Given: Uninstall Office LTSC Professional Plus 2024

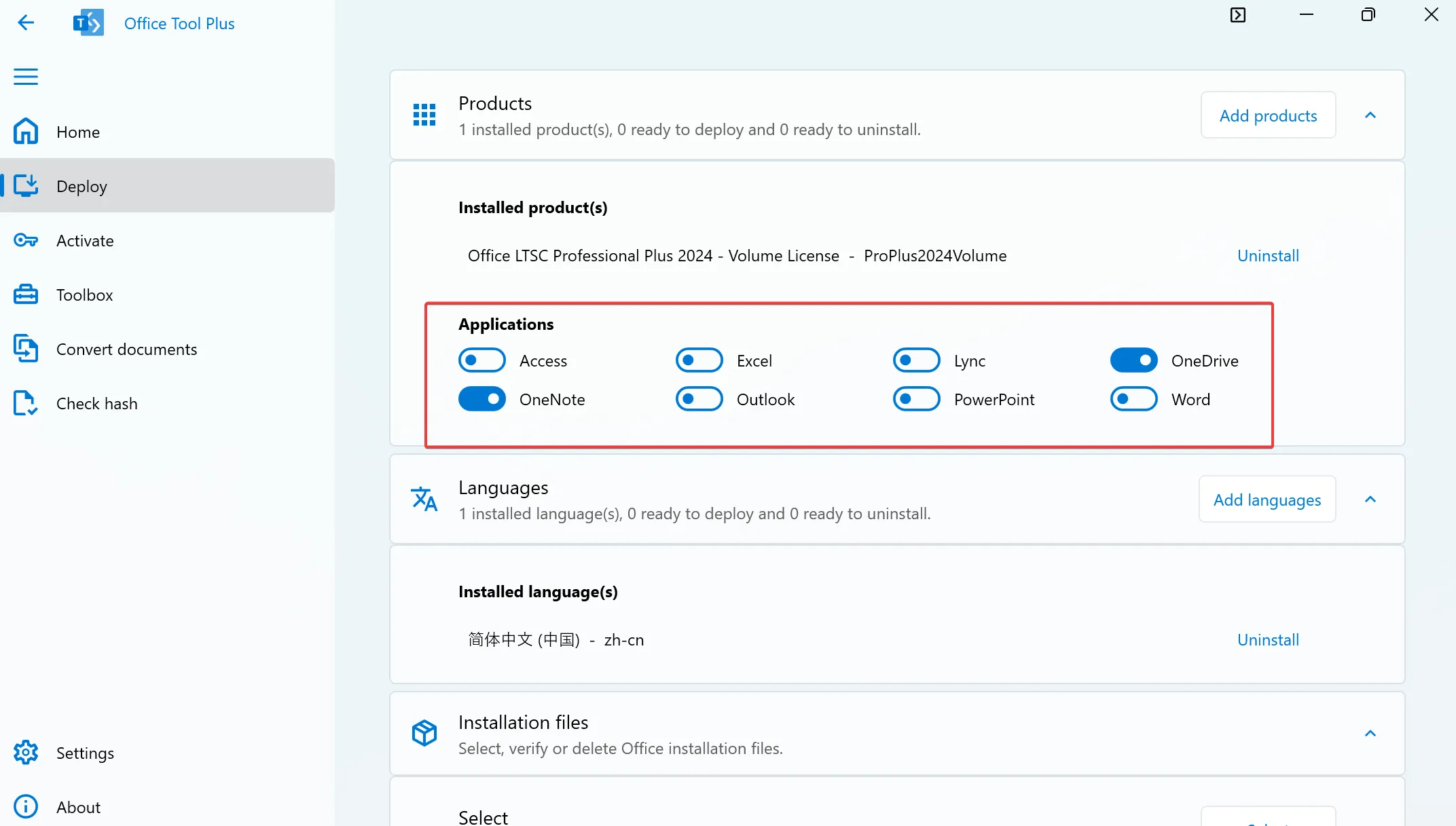Looking at the screenshot, I should [x=1267, y=256].
